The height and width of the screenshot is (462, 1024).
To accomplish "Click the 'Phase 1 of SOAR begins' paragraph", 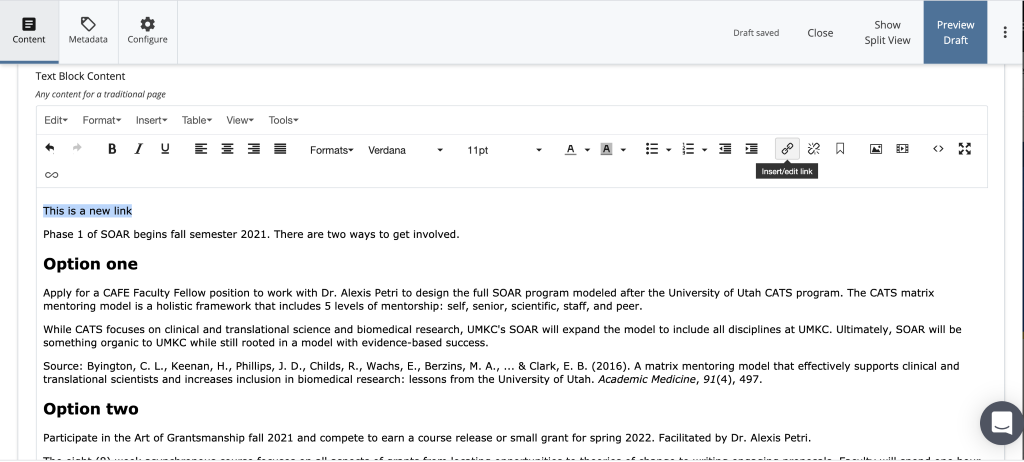I will [251, 234].
